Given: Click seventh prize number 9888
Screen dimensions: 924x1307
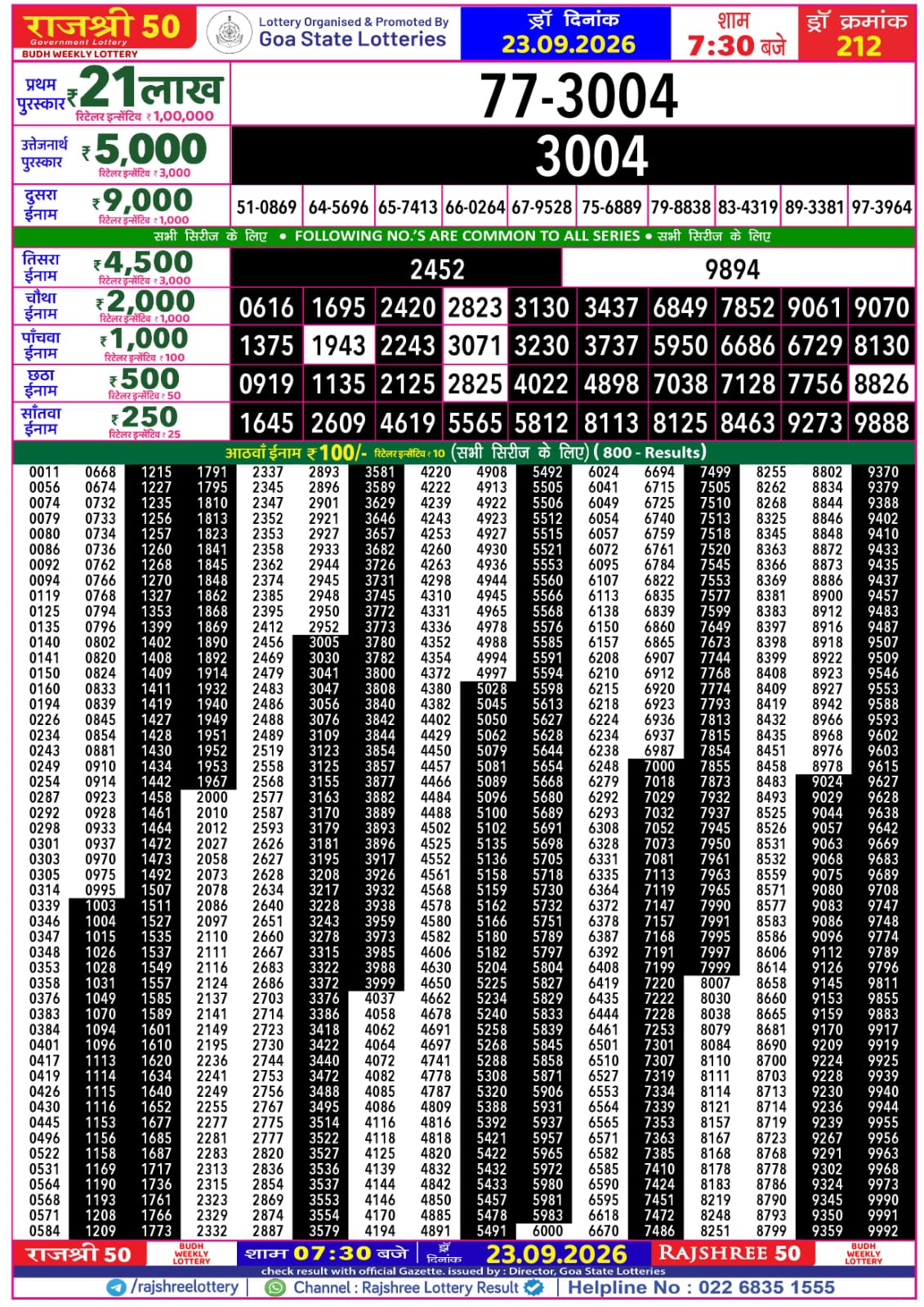Looking at the screenshot, I should pyautogui.click(x=882, y=423).
